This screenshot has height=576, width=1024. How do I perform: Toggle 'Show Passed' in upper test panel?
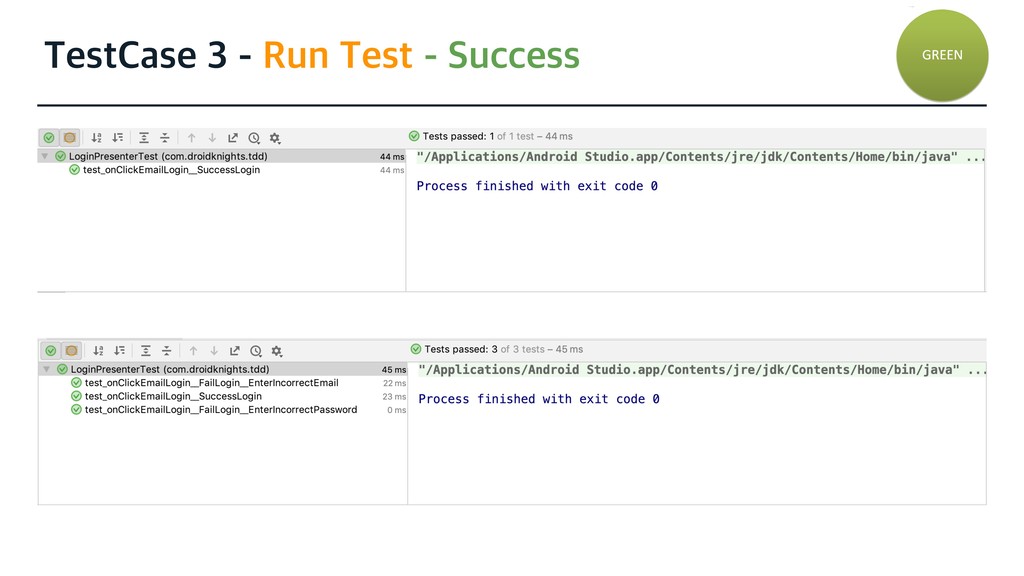pos(49,138)
